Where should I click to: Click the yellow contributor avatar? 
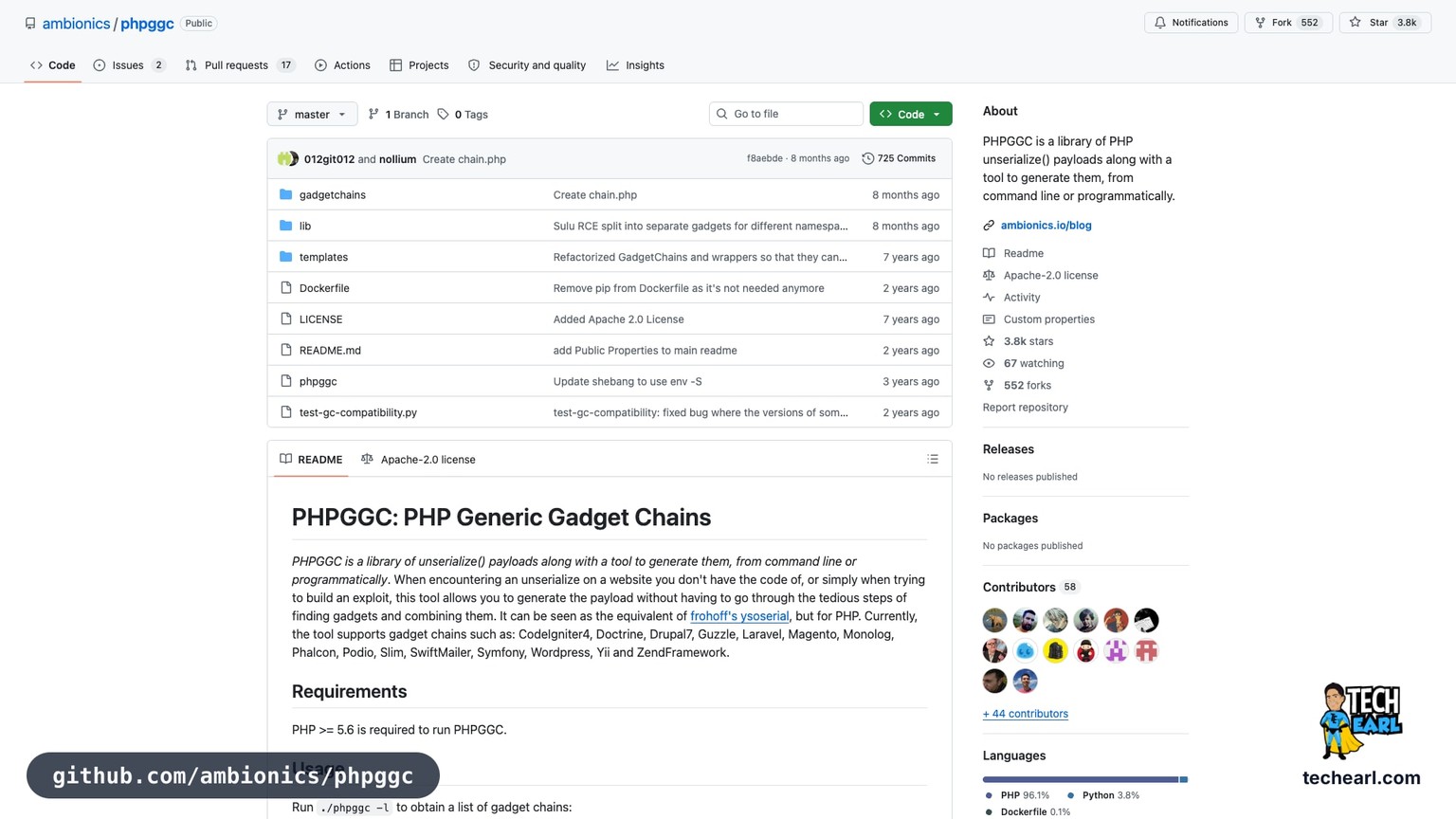(1055, 651)
